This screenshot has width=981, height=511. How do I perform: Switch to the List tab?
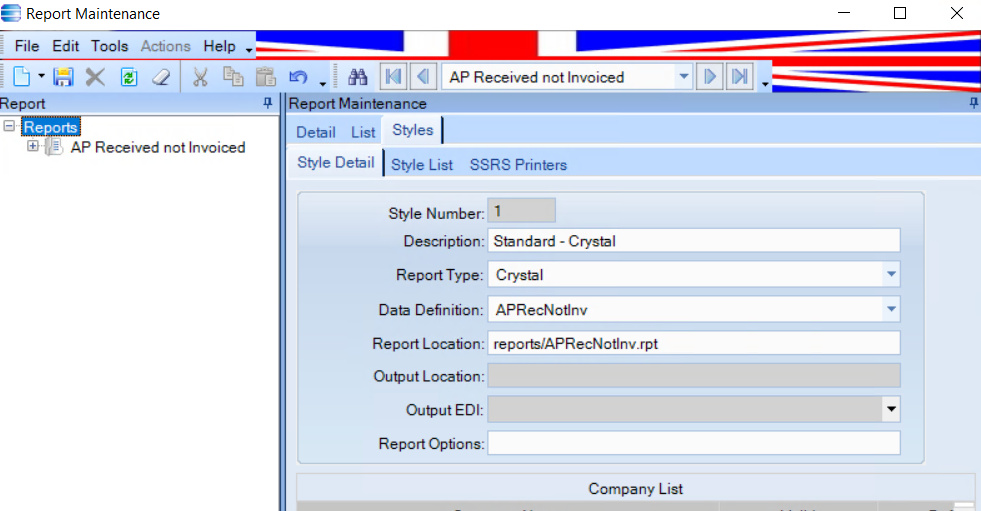pos(363,132)
